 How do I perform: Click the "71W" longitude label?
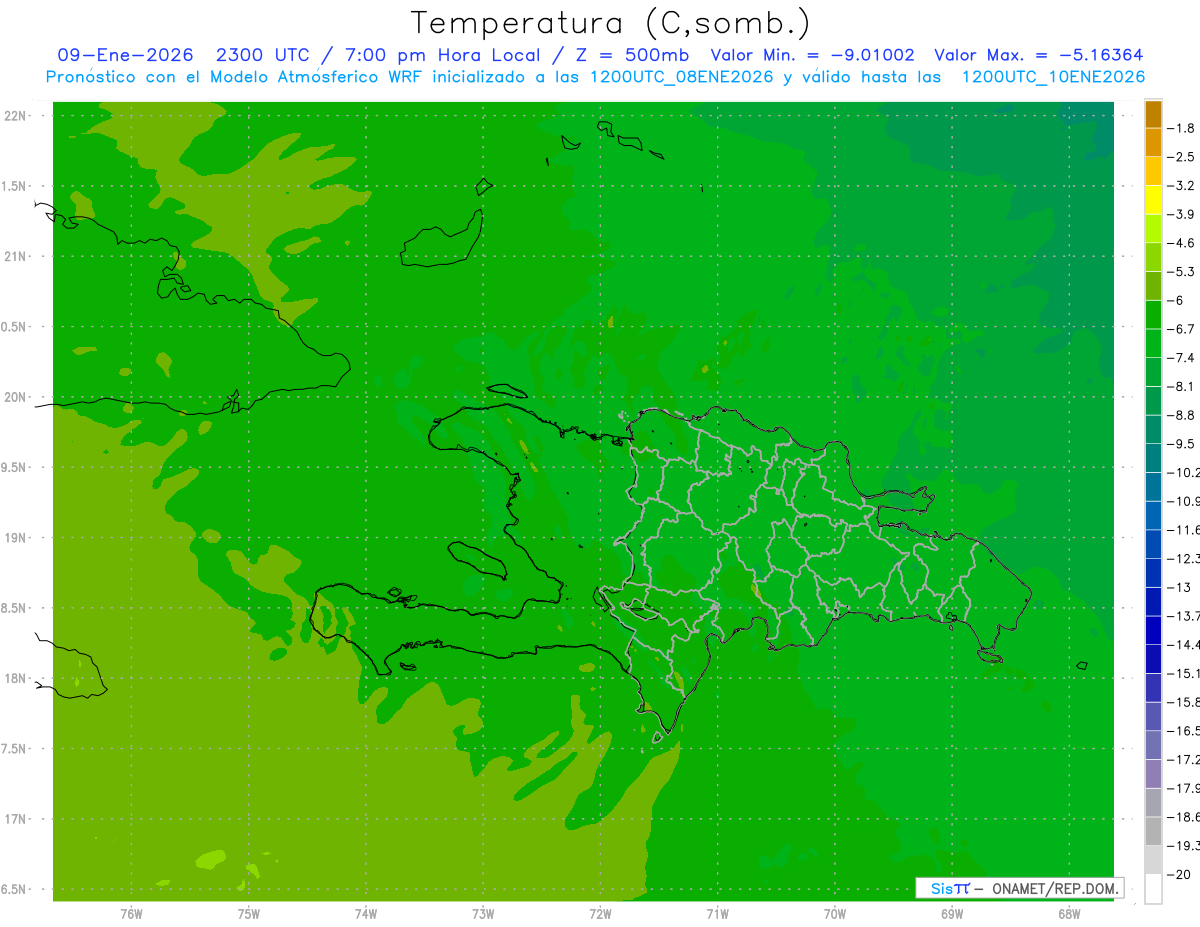point(717,914)
